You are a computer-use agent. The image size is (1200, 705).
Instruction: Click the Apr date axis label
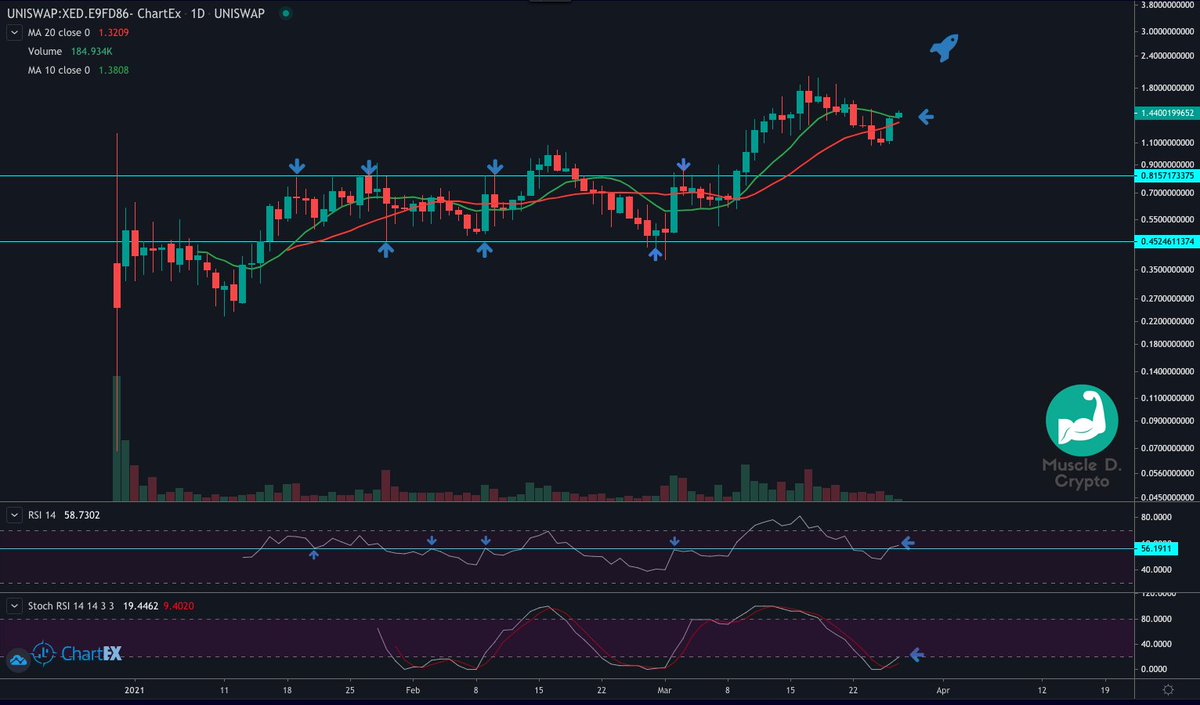(945, 690)
